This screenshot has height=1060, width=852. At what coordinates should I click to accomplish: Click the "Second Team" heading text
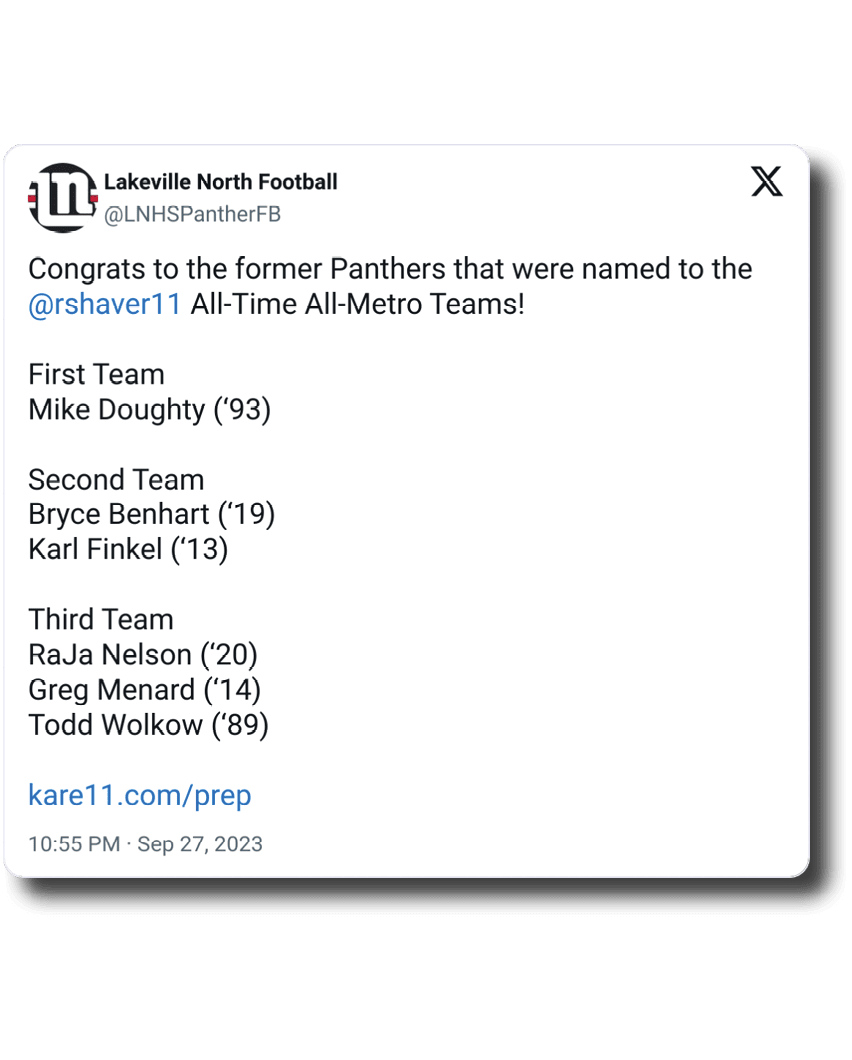click(116, 480)
